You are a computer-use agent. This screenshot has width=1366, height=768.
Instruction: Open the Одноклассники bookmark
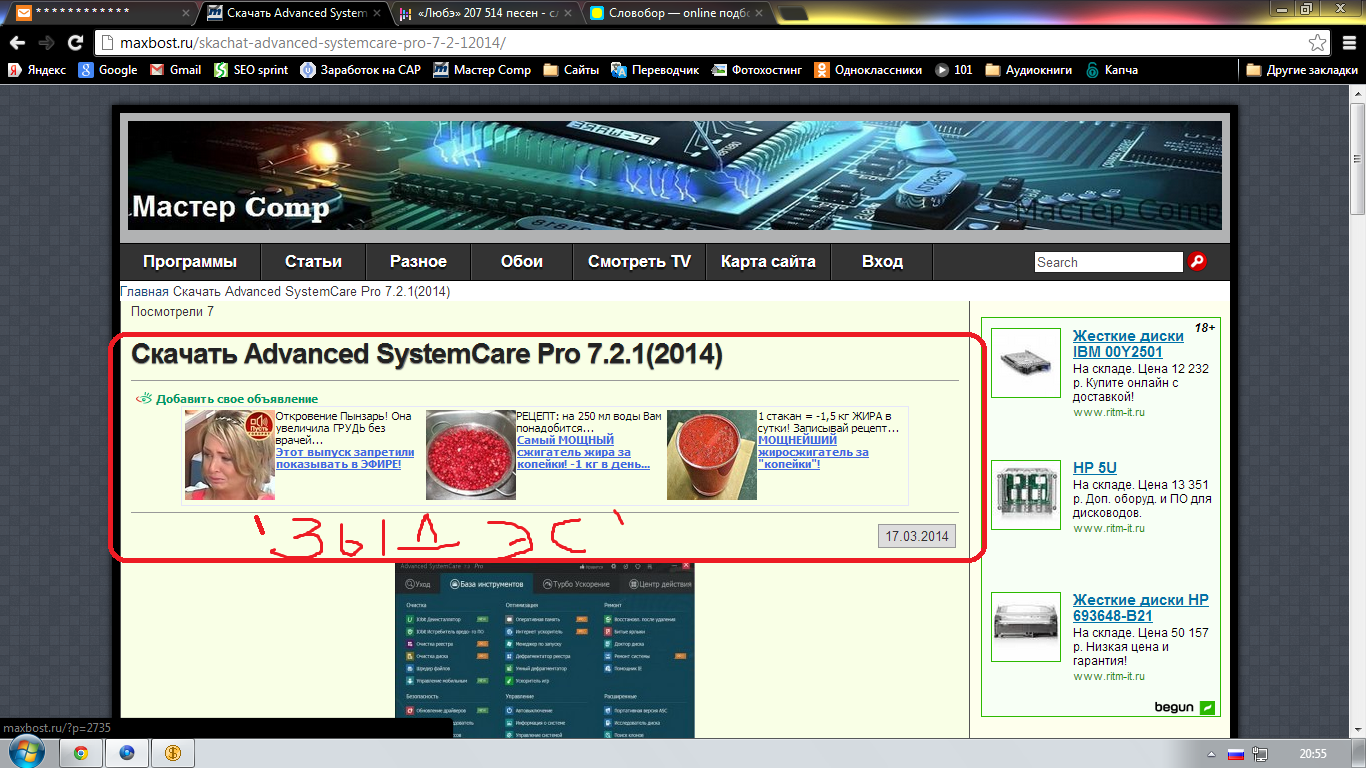point(868,70)
